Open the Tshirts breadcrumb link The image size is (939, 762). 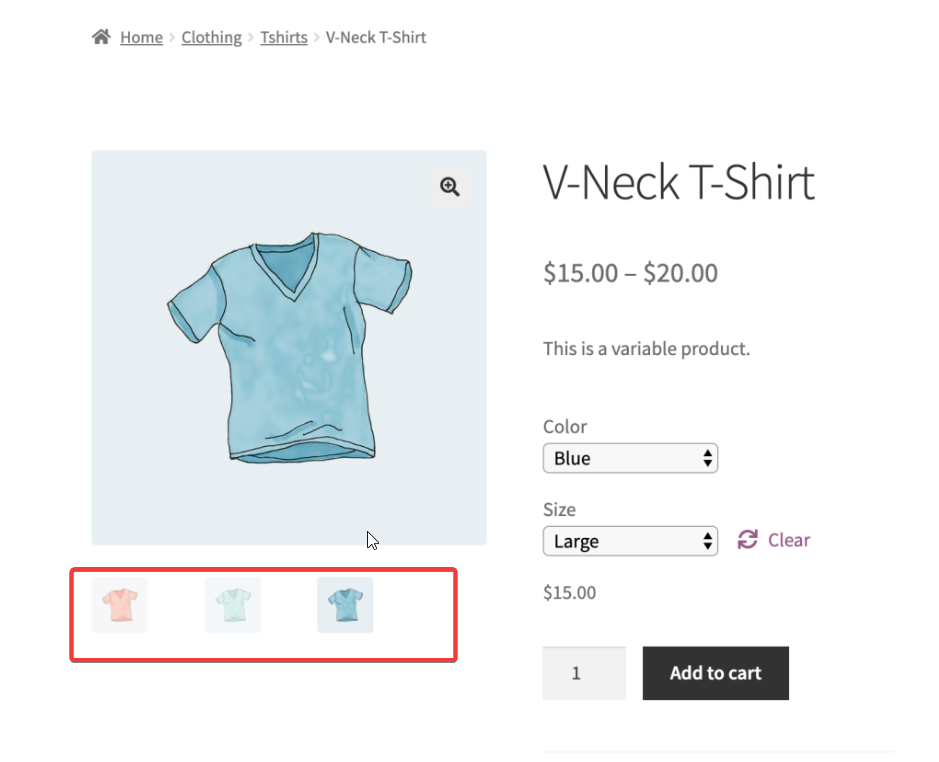283,37
